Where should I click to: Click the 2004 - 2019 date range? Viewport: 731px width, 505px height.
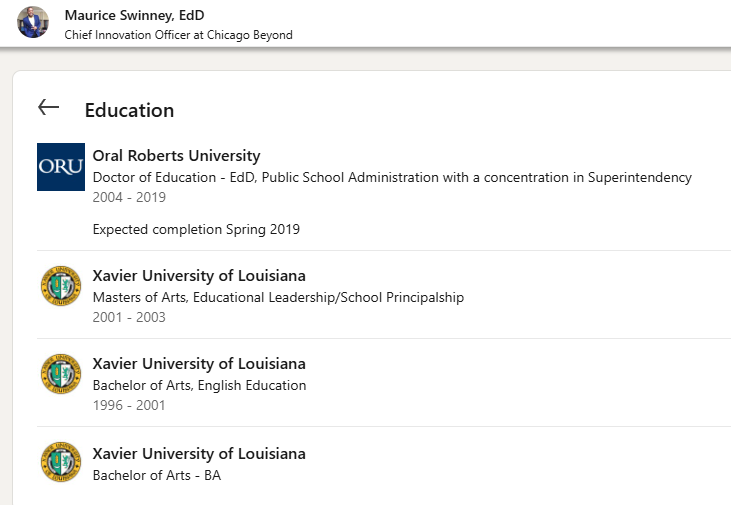coord(129,198)
